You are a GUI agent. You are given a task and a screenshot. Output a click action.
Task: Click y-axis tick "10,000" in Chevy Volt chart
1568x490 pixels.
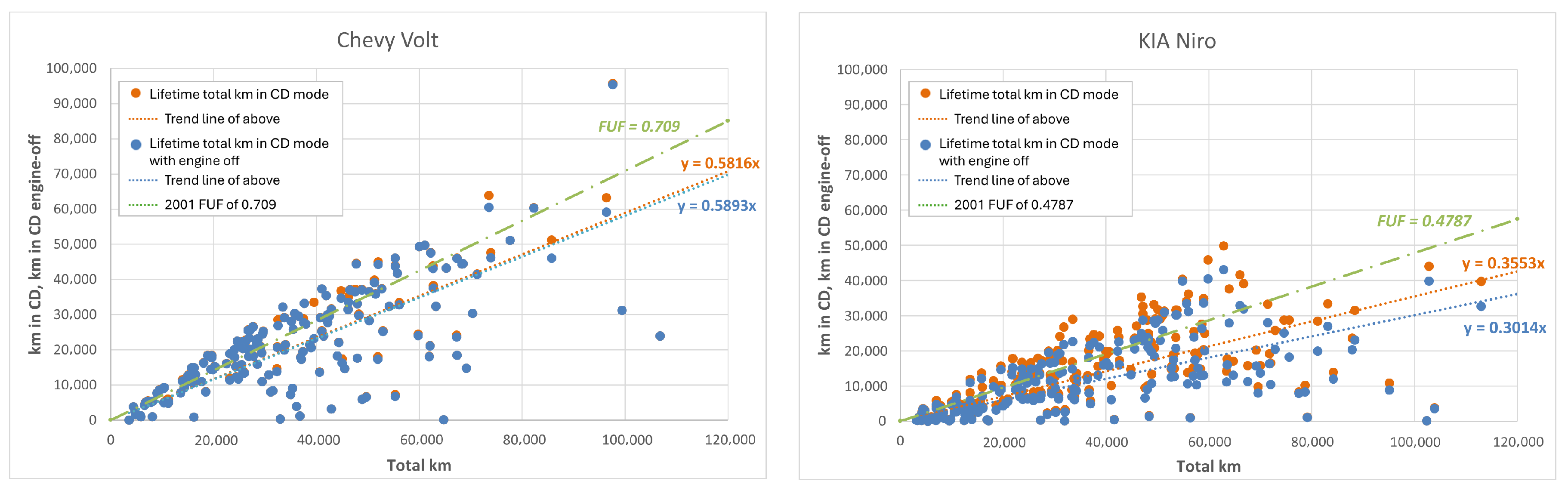point(75,385)
